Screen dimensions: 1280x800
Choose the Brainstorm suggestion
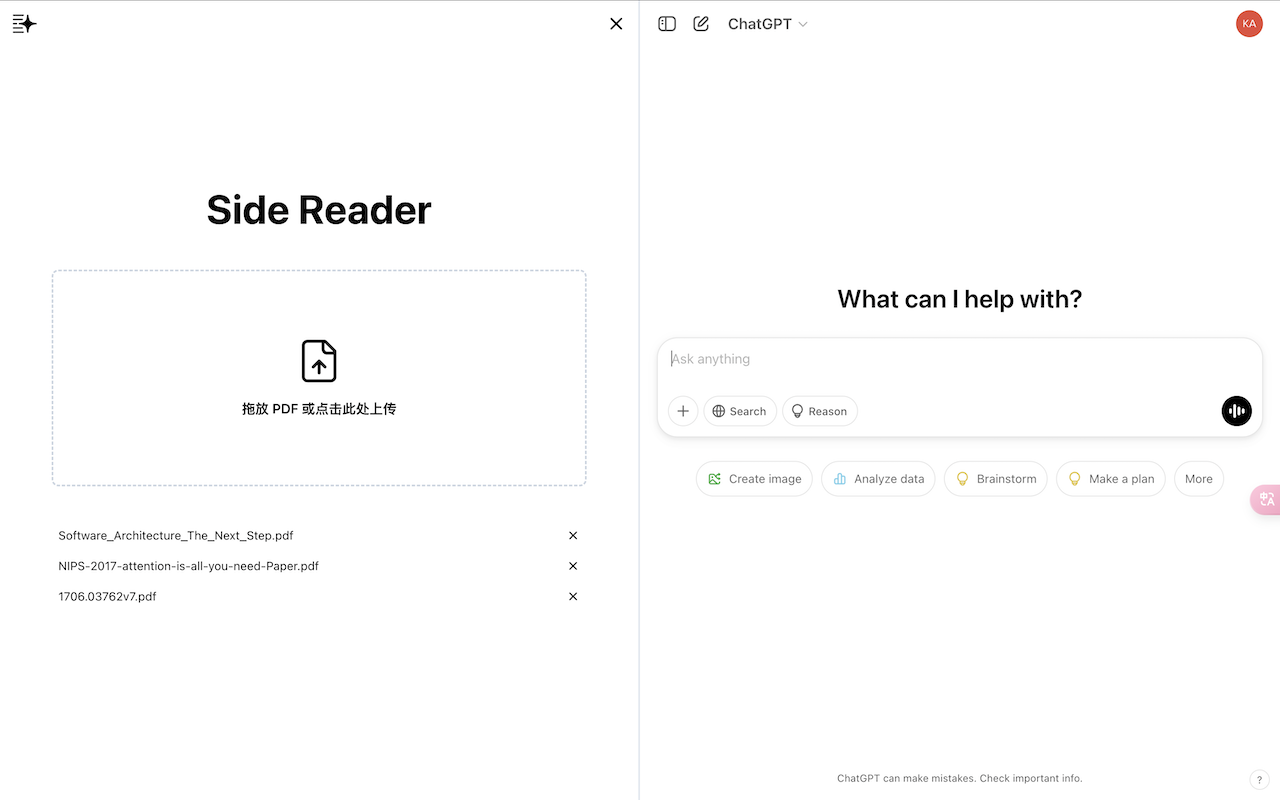pos(996,479)
